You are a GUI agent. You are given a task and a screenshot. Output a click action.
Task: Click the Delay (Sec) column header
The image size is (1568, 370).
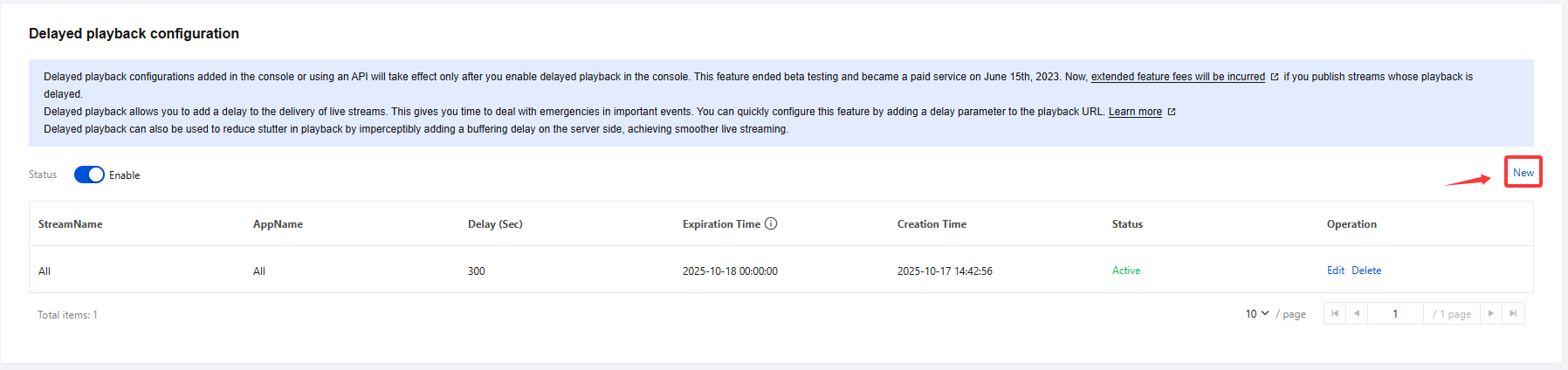click(x=495, y=224)
